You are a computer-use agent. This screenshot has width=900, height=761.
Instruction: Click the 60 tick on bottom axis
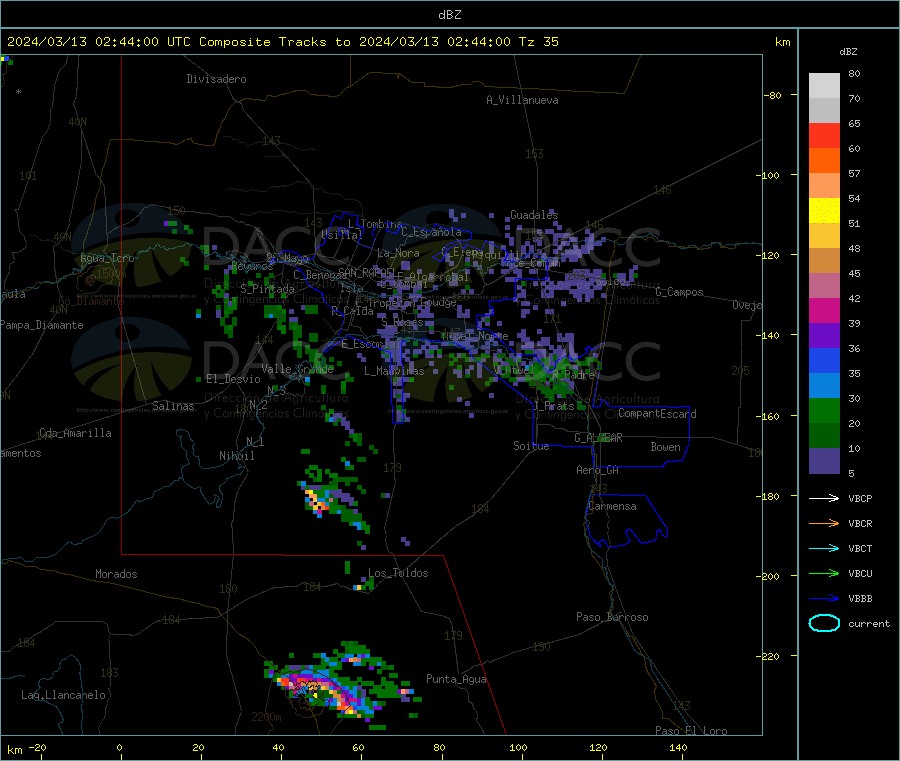[x=358, y=747]
